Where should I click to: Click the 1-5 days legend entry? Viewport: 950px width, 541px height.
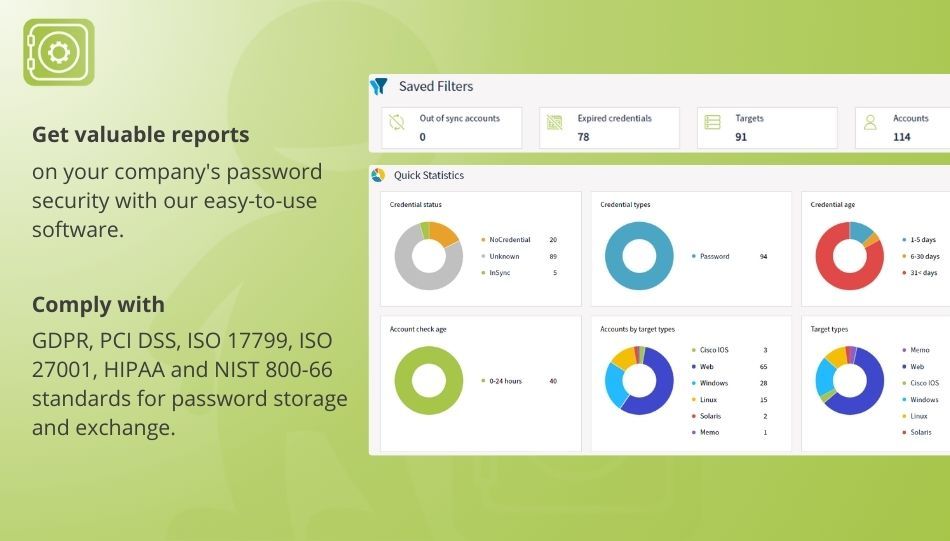coord(920,240)
